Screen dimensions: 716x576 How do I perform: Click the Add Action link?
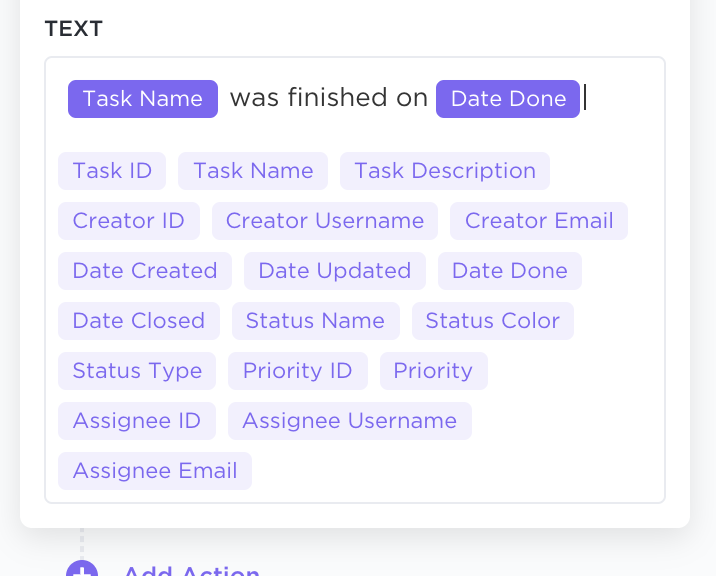(x=191, y=571)
